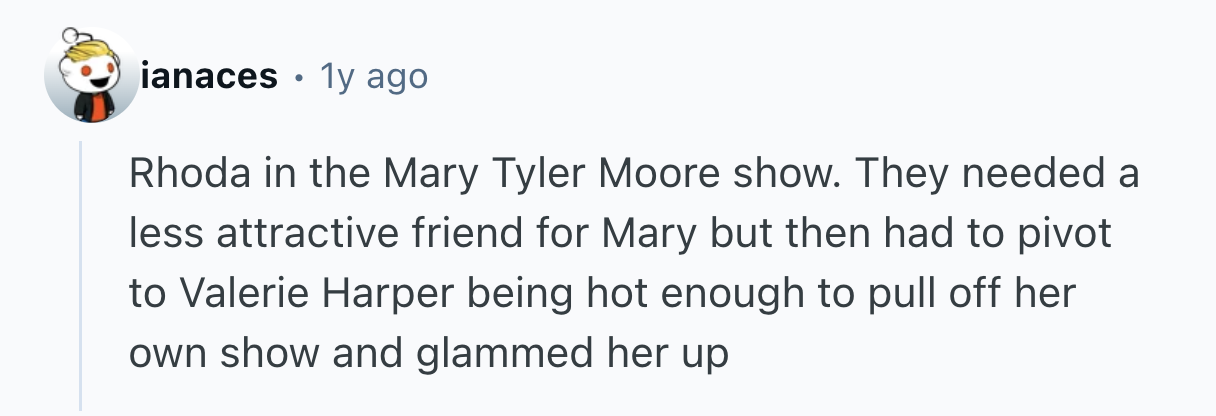
Task: Click the comment text body paragraph
Action: (x=630, y=264)
